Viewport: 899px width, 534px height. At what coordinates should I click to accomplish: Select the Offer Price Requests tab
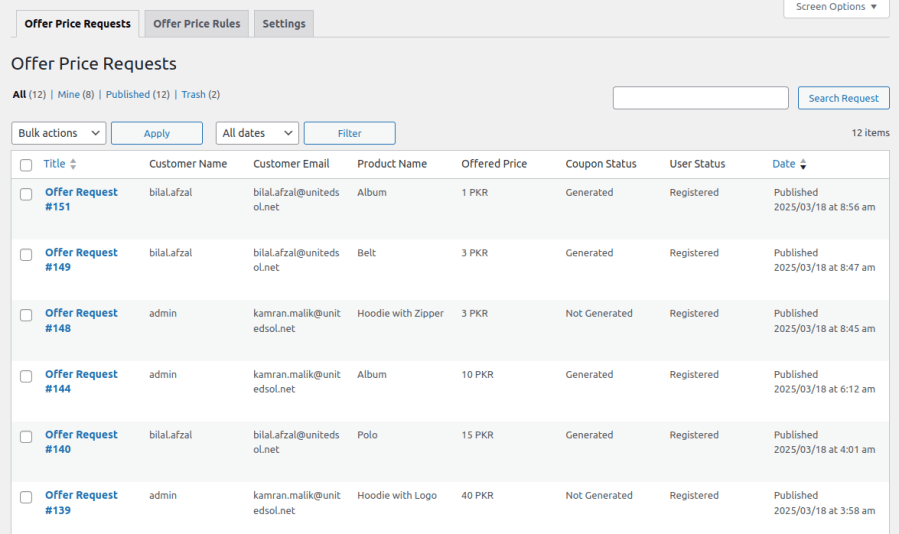click(77, 24)
